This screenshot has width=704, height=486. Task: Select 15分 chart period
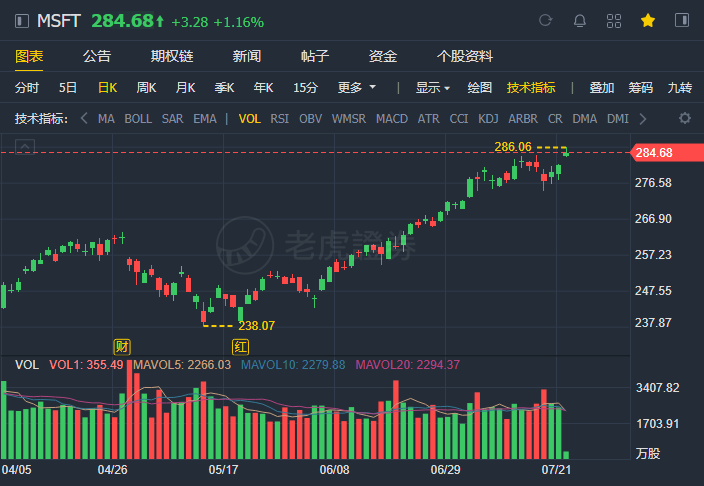305,88
